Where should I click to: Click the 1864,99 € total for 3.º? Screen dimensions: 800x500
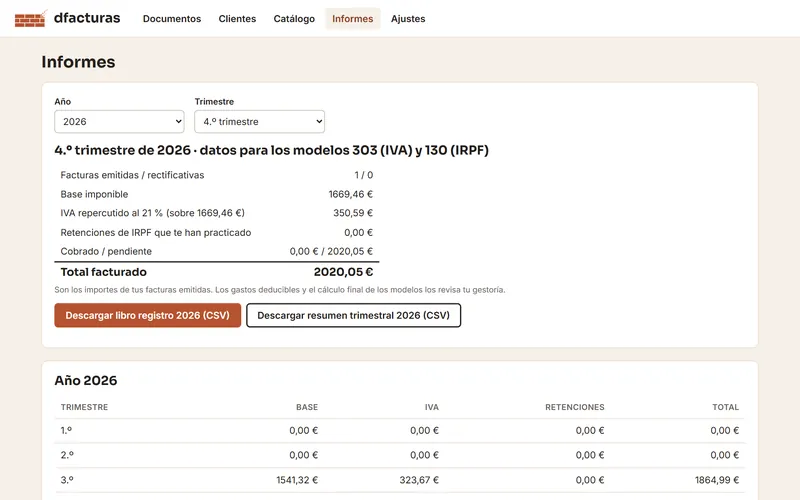tap(717, 480)
